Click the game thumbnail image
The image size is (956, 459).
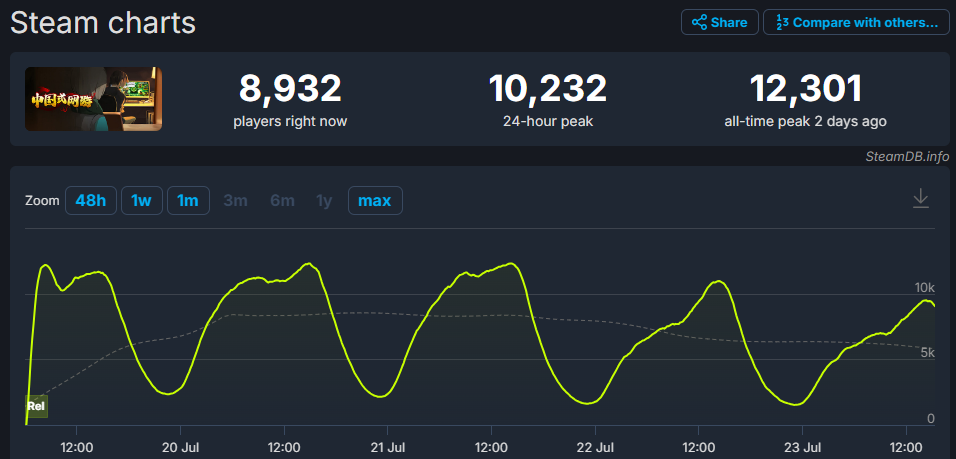(x=93, y=99)
